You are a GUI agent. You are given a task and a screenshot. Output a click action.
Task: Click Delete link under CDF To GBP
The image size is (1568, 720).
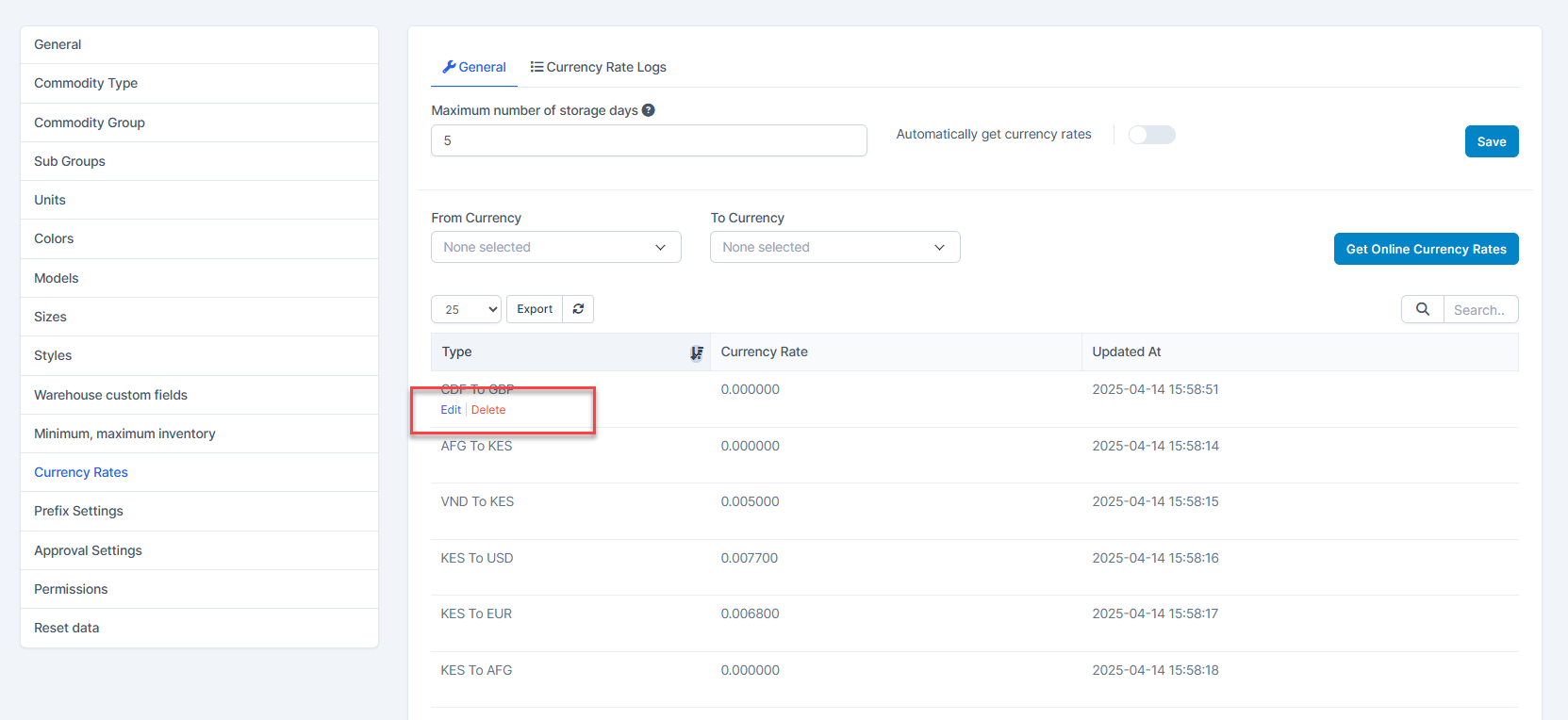[488, 410]
